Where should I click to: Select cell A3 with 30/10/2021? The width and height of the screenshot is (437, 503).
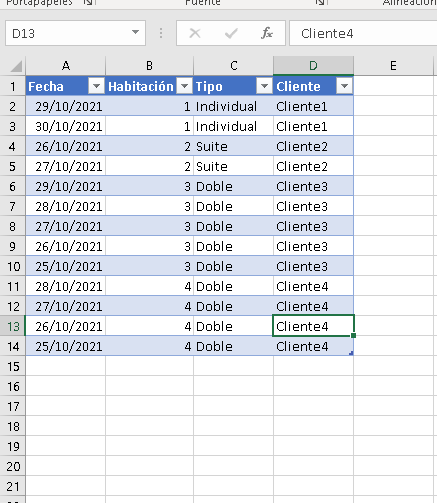66,126
